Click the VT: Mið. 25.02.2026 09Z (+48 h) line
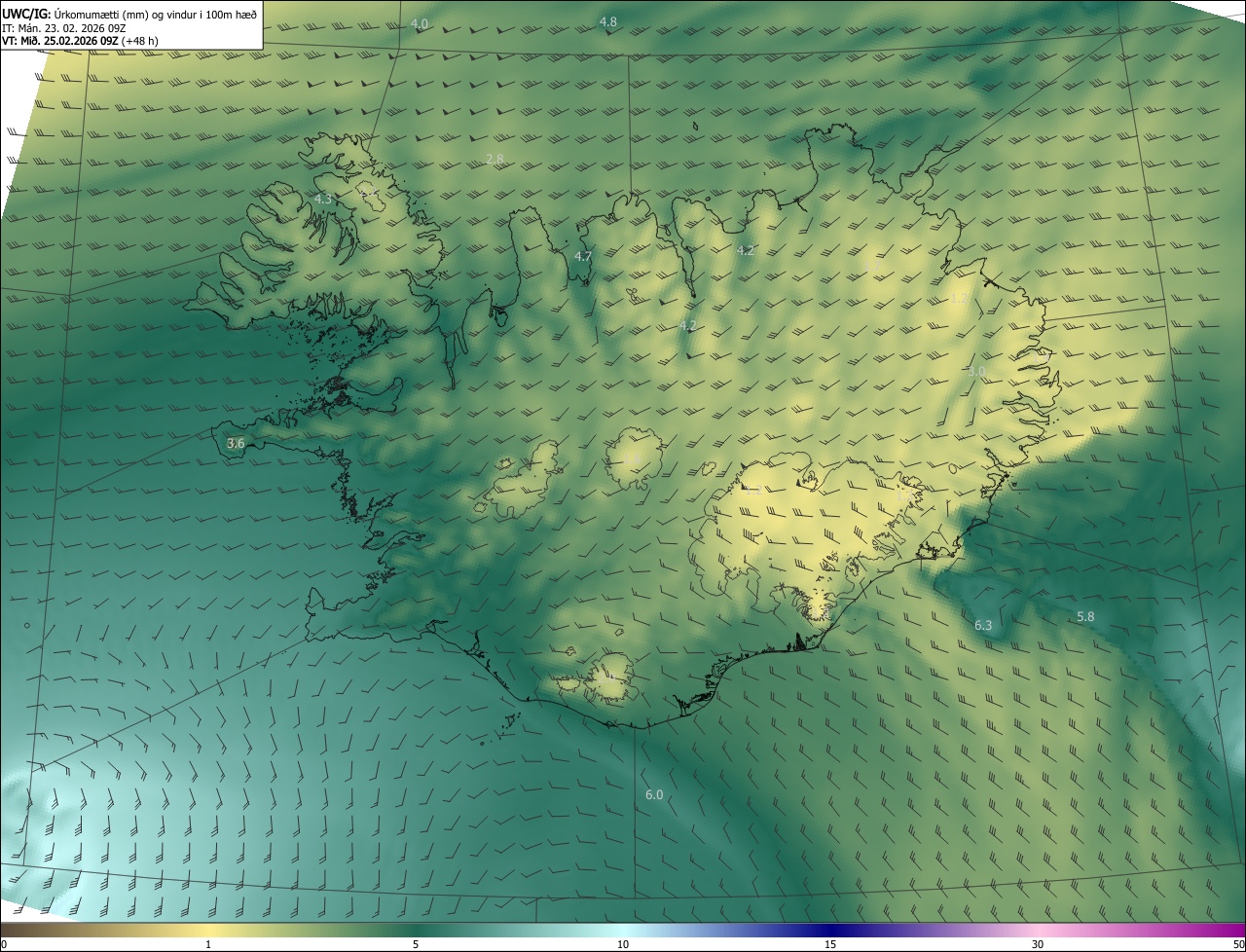This screenshot has width=1246, height=952. [80, 41]
